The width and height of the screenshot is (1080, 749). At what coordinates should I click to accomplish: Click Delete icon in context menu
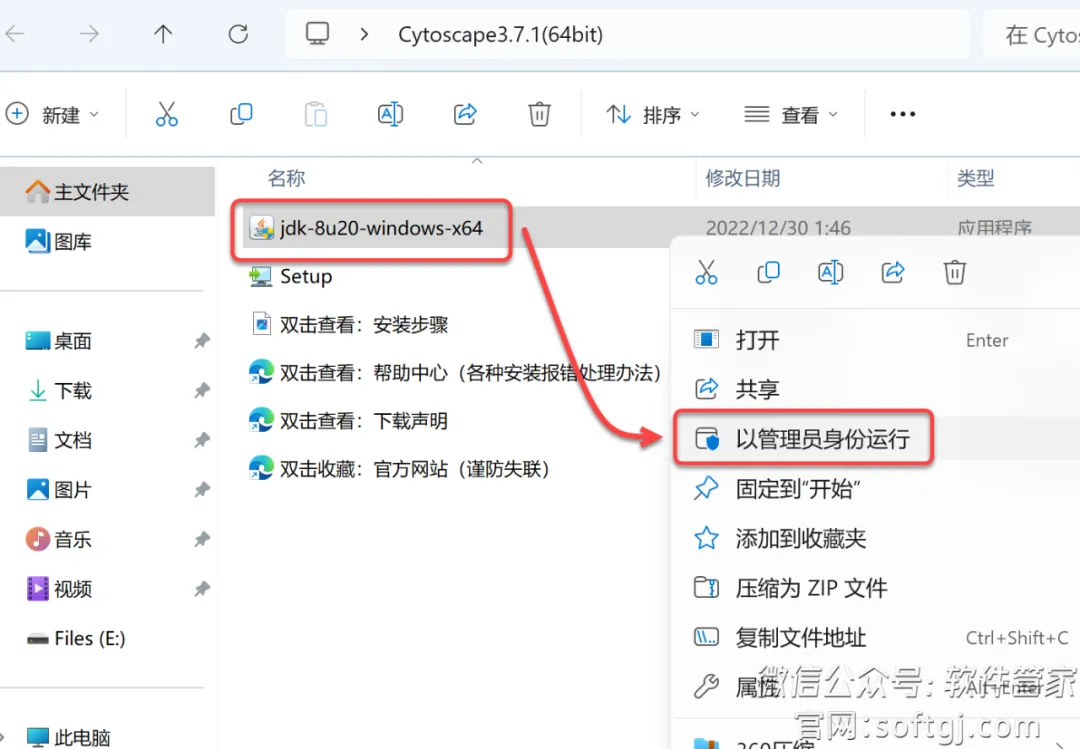[x=955, y=272]
